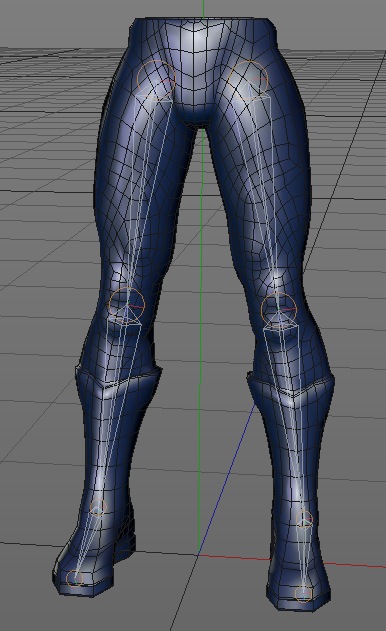
Task: Select the toe-tip joint of the screen-right boot
Action: click(x=303, y=594)
